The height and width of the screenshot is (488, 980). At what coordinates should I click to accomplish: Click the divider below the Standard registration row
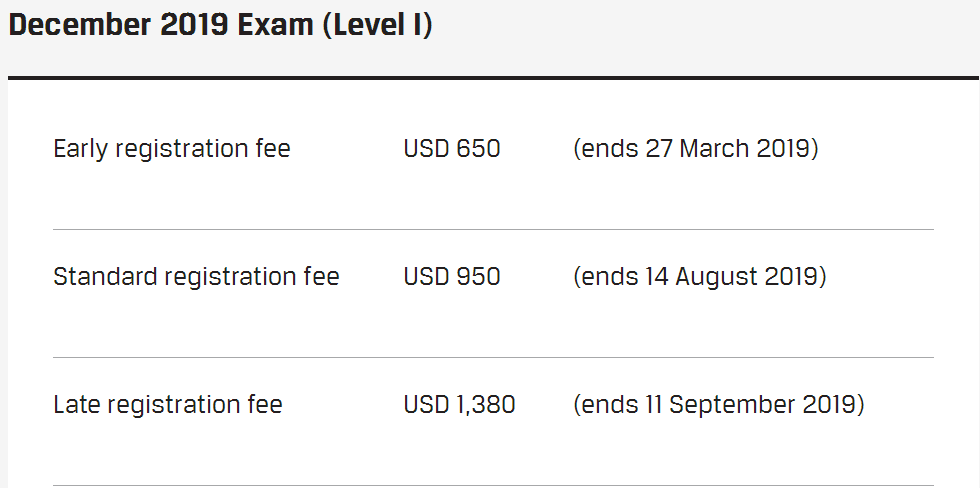[493, 357]
